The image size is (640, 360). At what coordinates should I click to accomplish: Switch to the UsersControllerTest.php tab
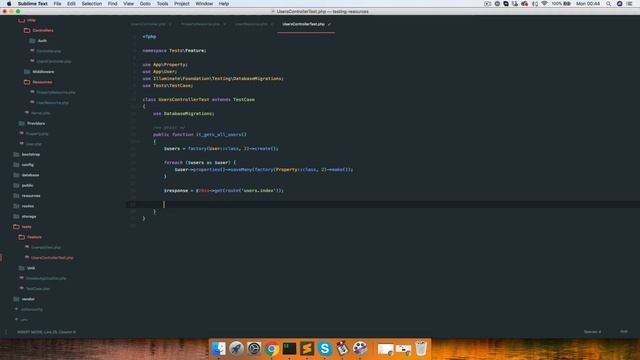click(x=304, y=24)
